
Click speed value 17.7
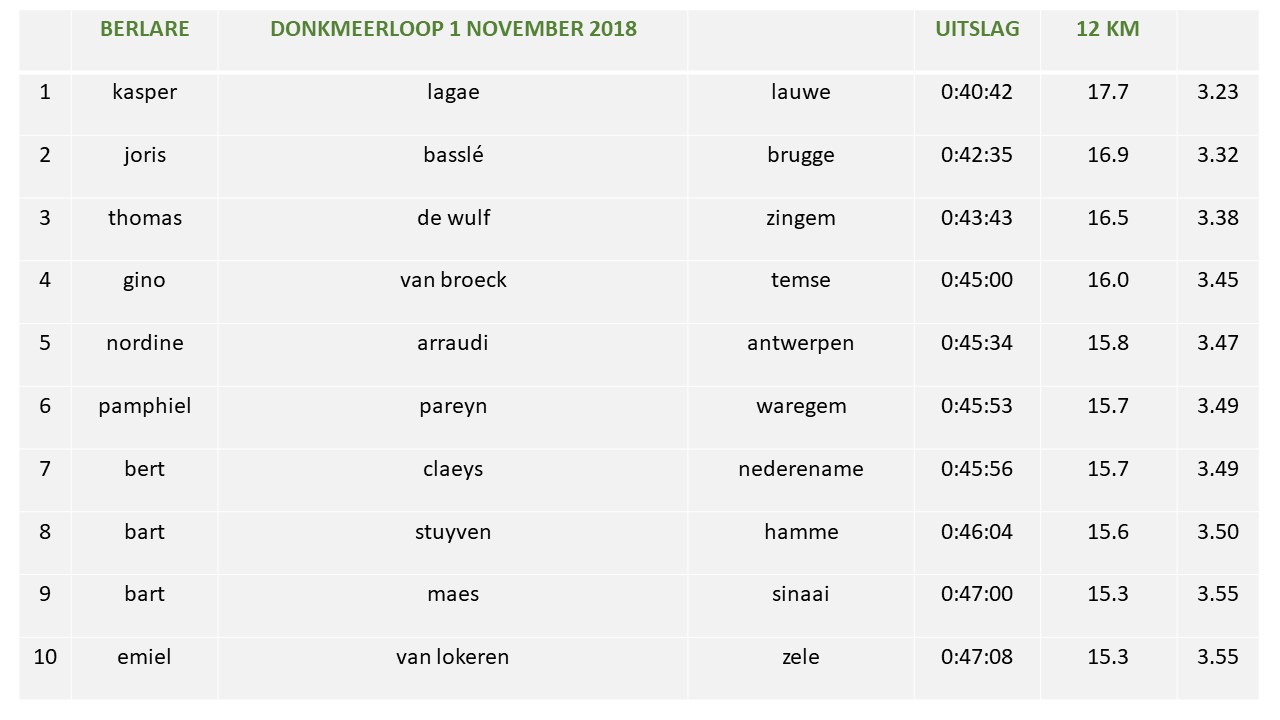1108,92
